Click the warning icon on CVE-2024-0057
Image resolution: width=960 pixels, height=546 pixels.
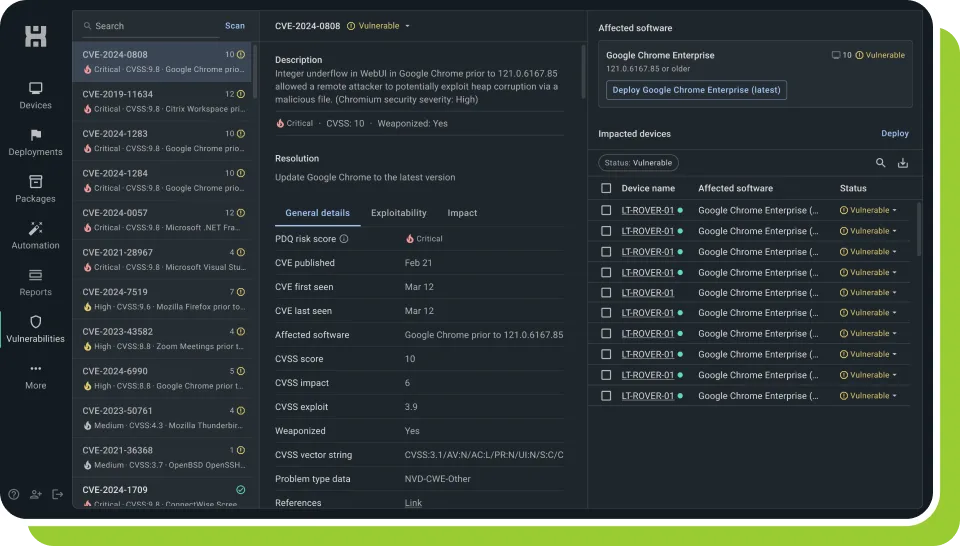241,213
